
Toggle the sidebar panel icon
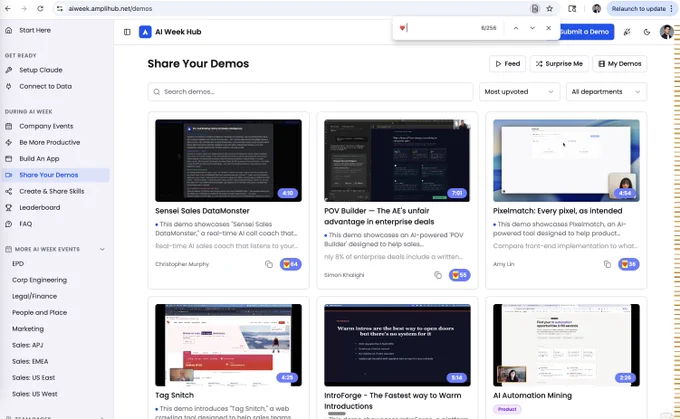click(x=127, y=32)
